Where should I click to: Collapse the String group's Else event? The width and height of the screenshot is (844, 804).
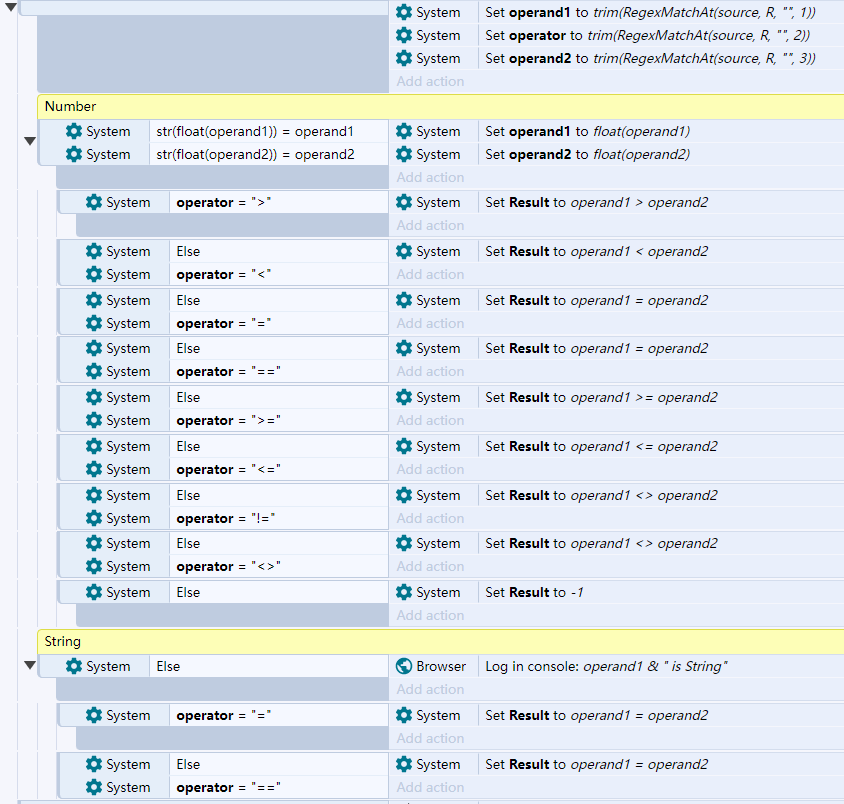click(30, 666)
